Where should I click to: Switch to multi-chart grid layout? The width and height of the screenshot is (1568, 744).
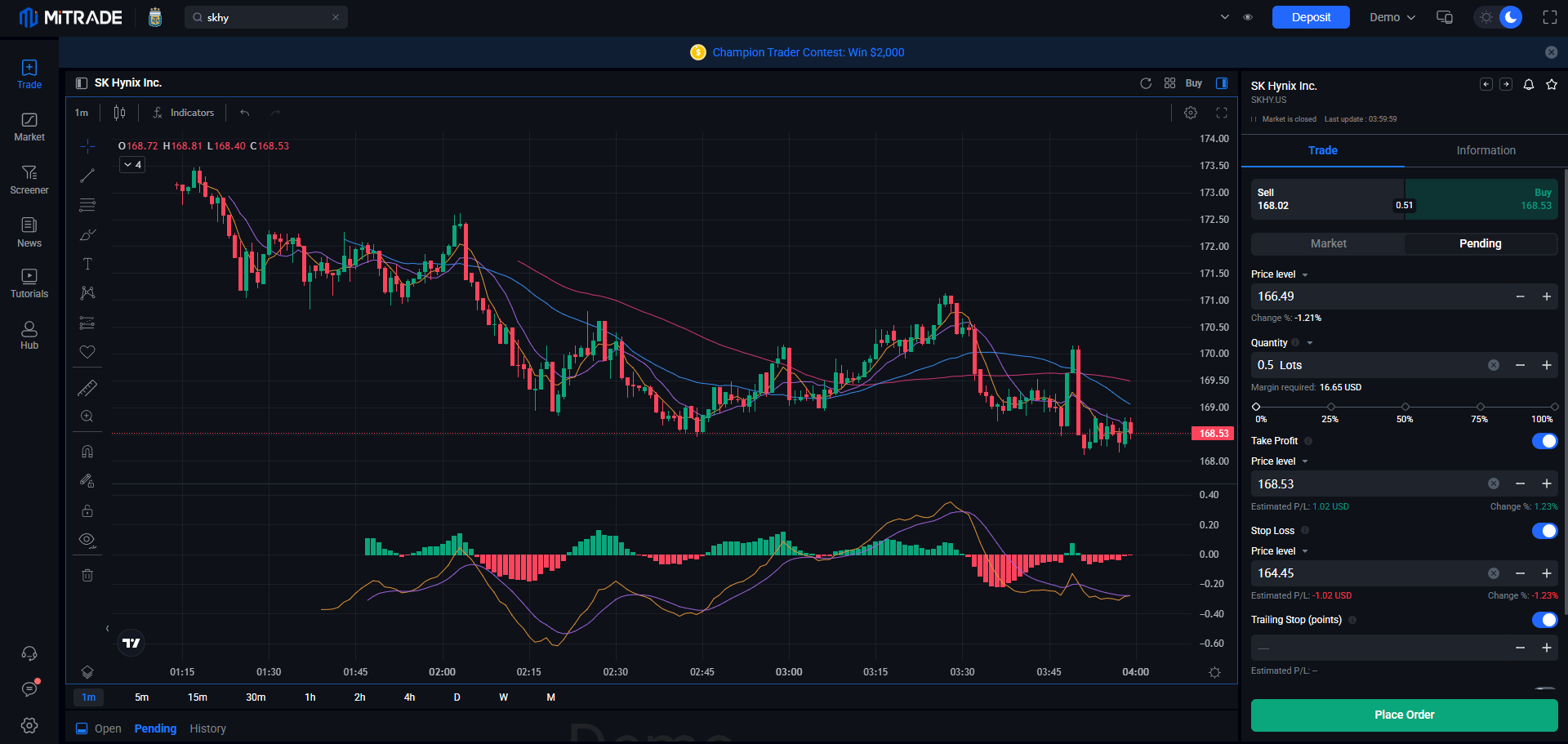pos(1169,83)
